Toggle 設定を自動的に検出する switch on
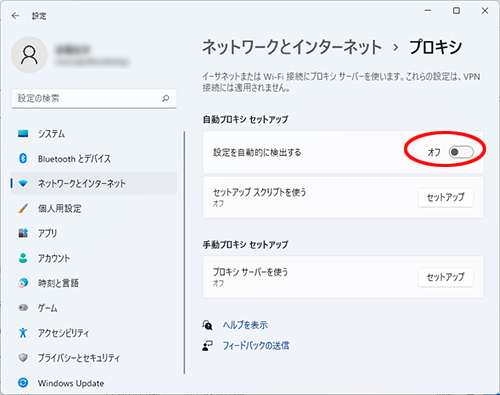Screen dimensions: 500x395 tap(461, 152)
